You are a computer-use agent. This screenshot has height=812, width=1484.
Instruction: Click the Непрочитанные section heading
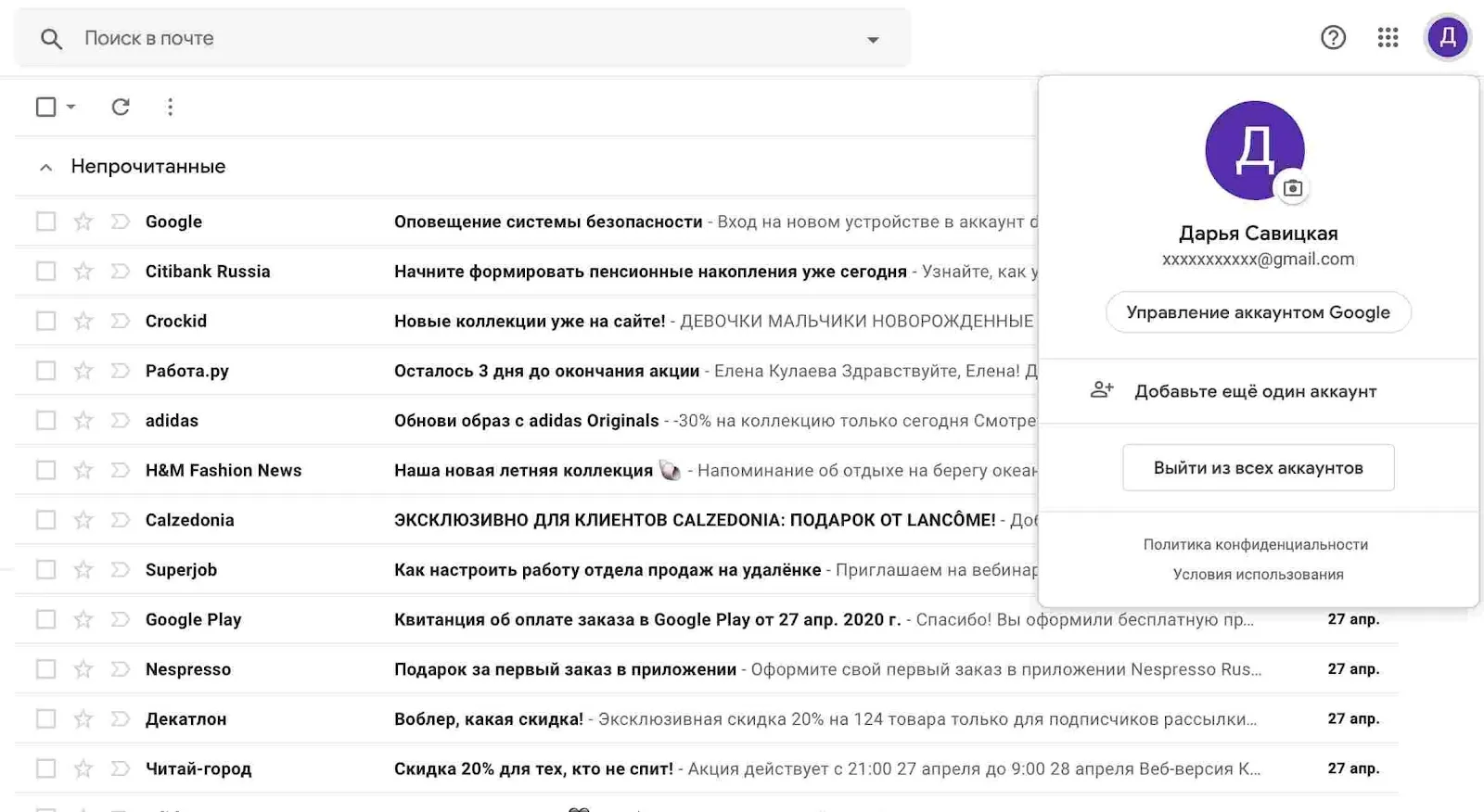(148, 167)
